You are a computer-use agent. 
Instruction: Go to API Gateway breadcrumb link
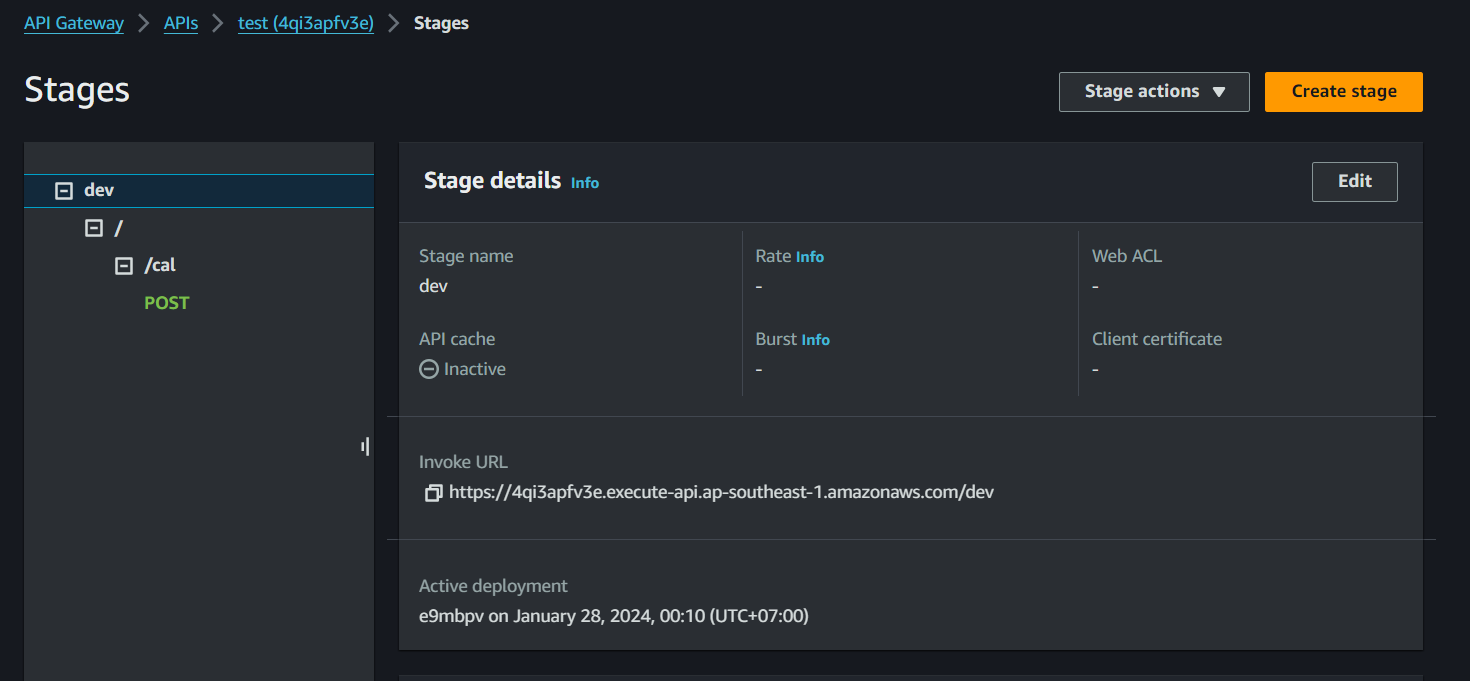coord(74,23)
